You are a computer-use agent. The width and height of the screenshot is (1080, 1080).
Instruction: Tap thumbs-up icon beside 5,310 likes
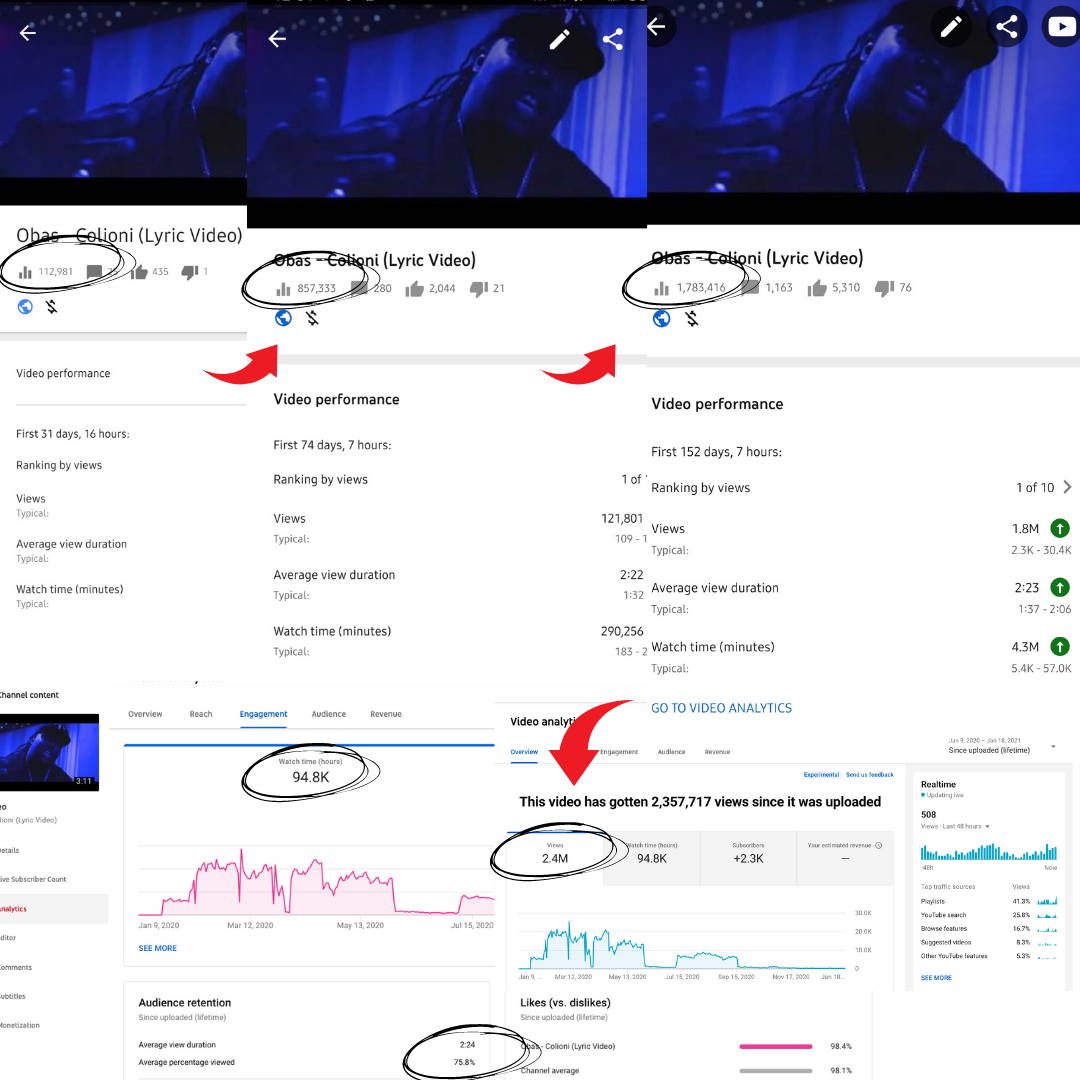point(817,288)
